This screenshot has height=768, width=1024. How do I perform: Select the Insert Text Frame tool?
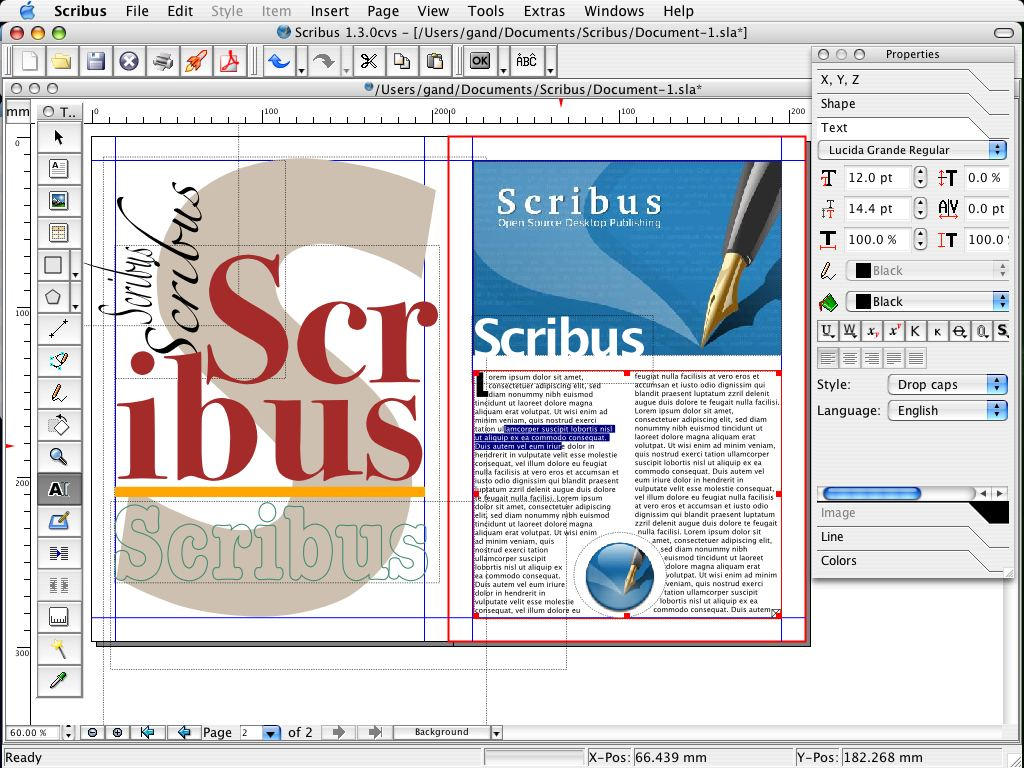point(59,169)
